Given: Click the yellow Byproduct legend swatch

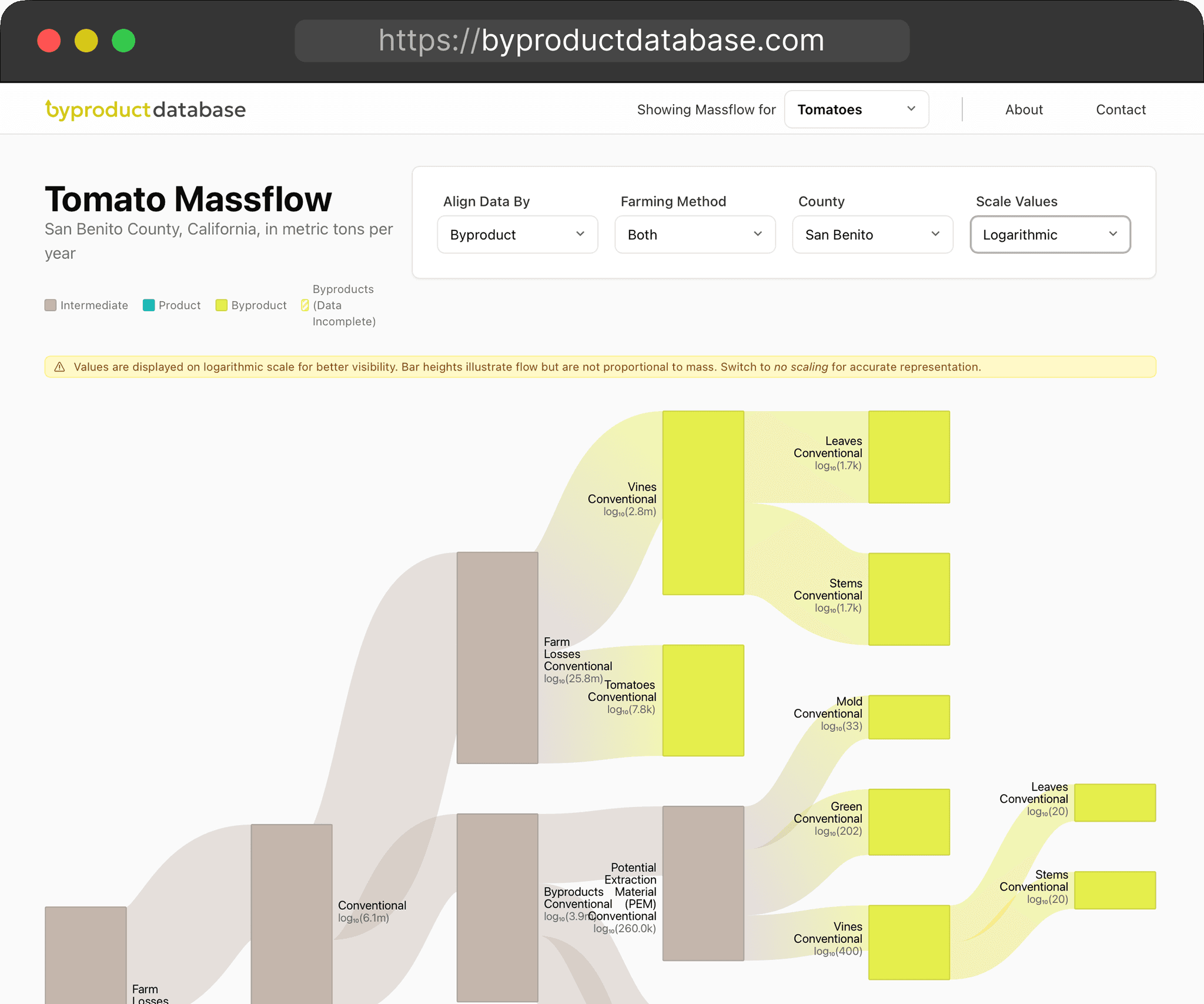Looking at the screenshot, I should pyautogui.click(x=222, y=305).
